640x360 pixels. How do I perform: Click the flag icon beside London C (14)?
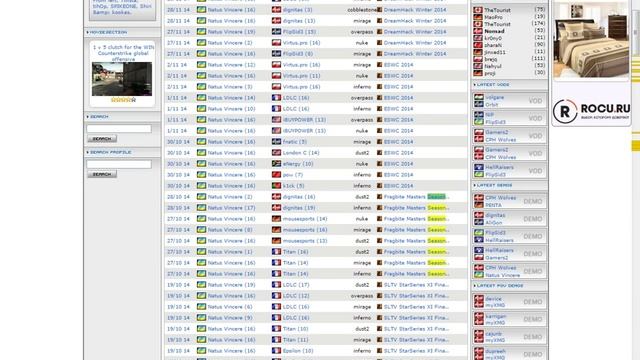click(276, 153)
